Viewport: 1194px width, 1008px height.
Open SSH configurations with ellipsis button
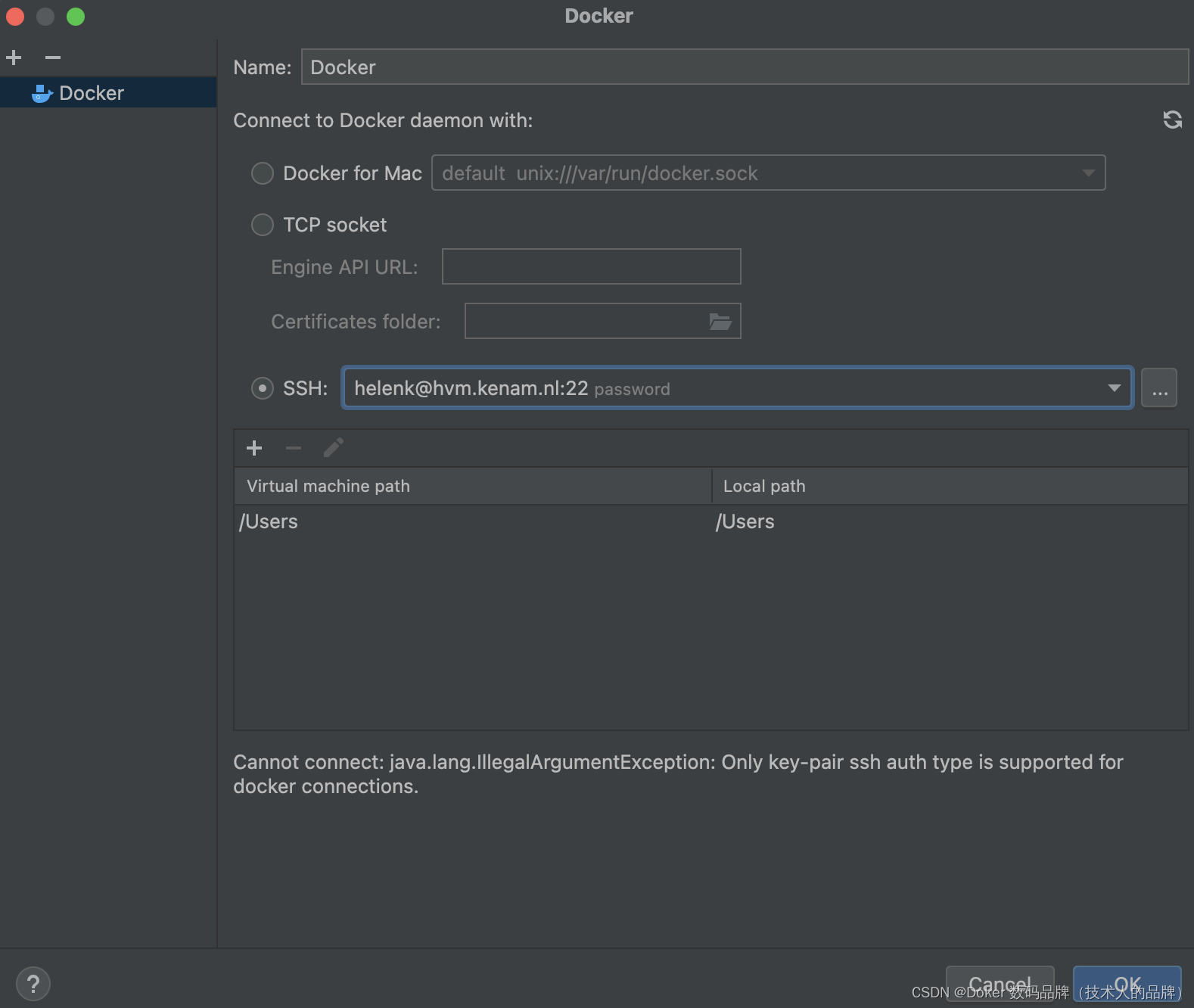click(1159, 387)
